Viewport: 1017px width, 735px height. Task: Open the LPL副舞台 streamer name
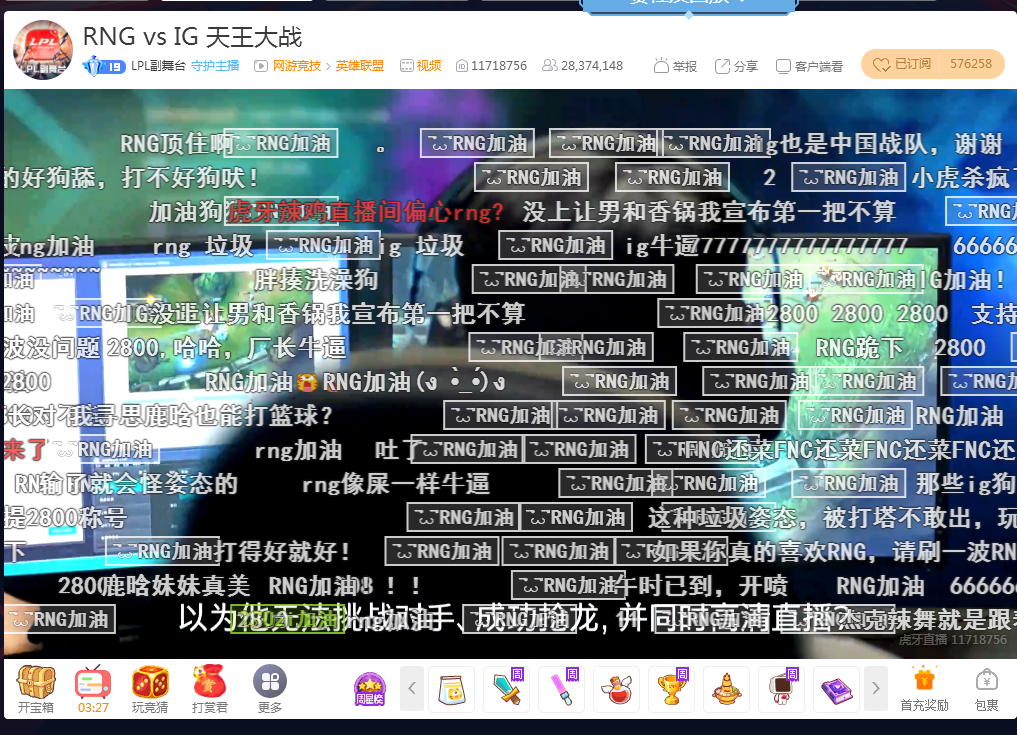(x=158, y=66)
